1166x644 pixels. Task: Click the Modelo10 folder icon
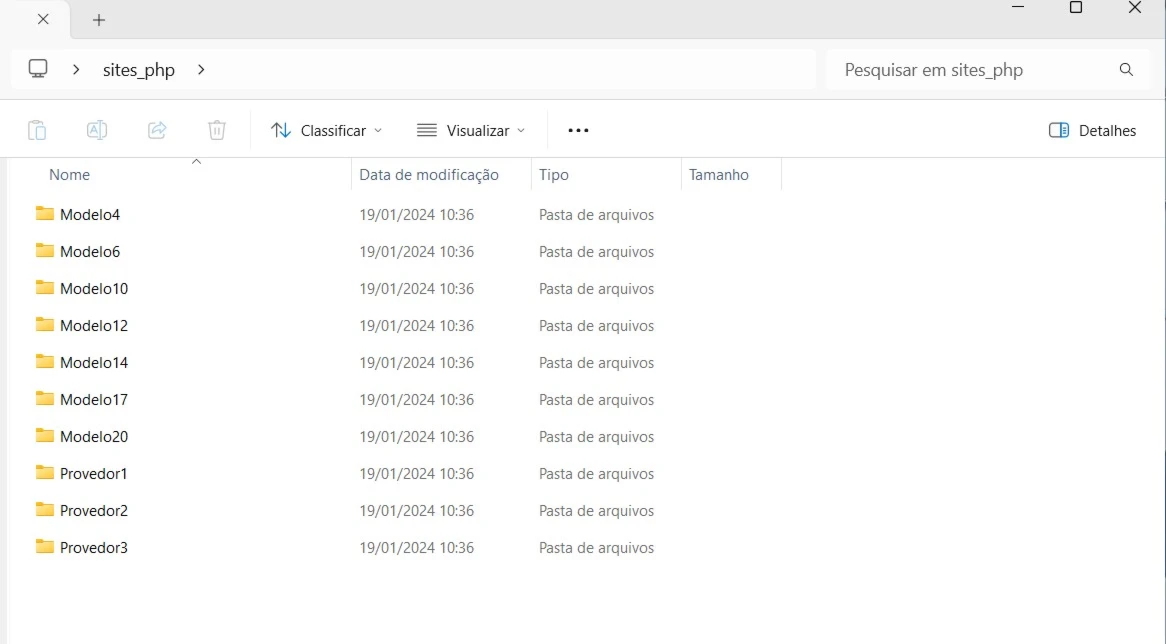pyautogui.click(x=45, y=287)
